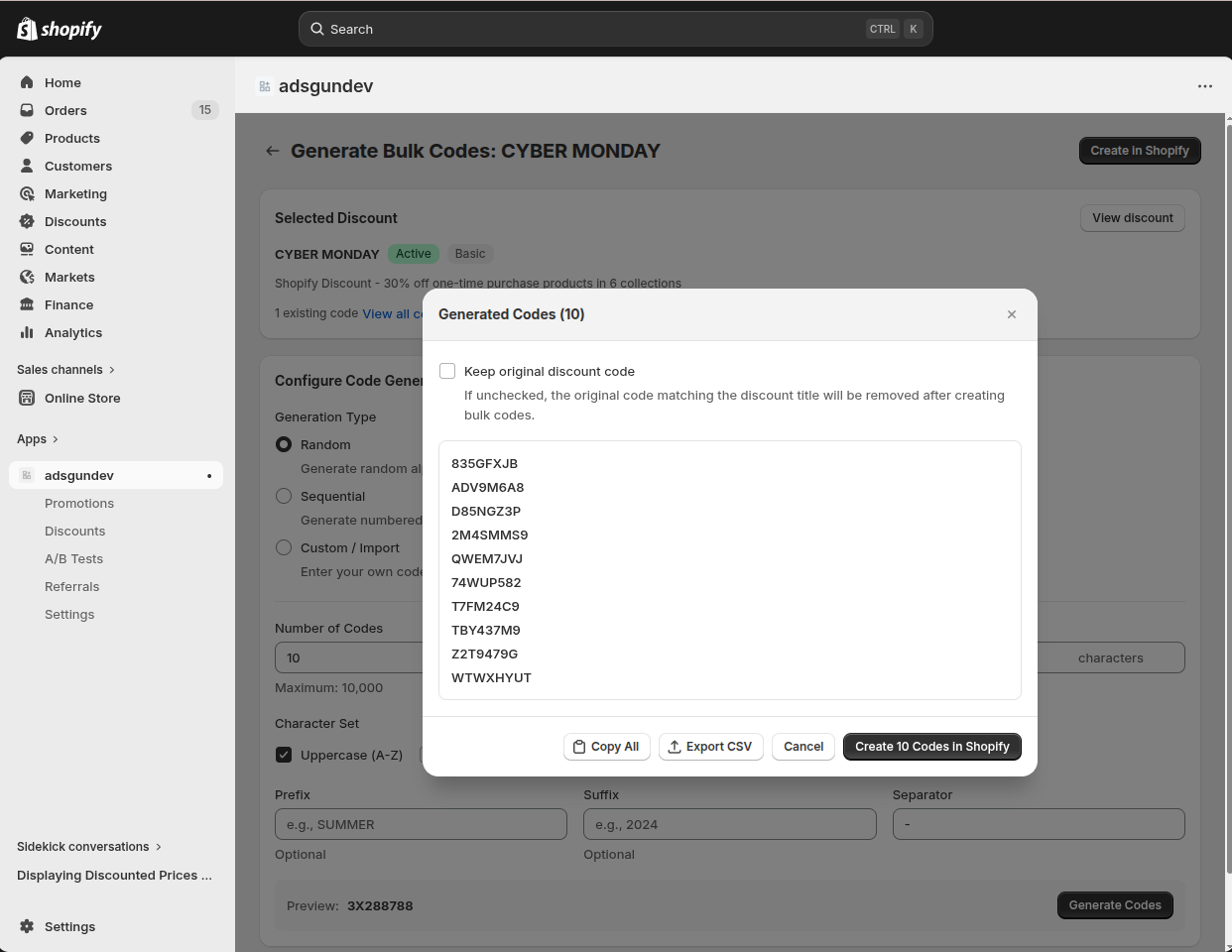The image size is (1232, 952).
Task: Expand Sidekick conversations
Action: click(89, 847)
